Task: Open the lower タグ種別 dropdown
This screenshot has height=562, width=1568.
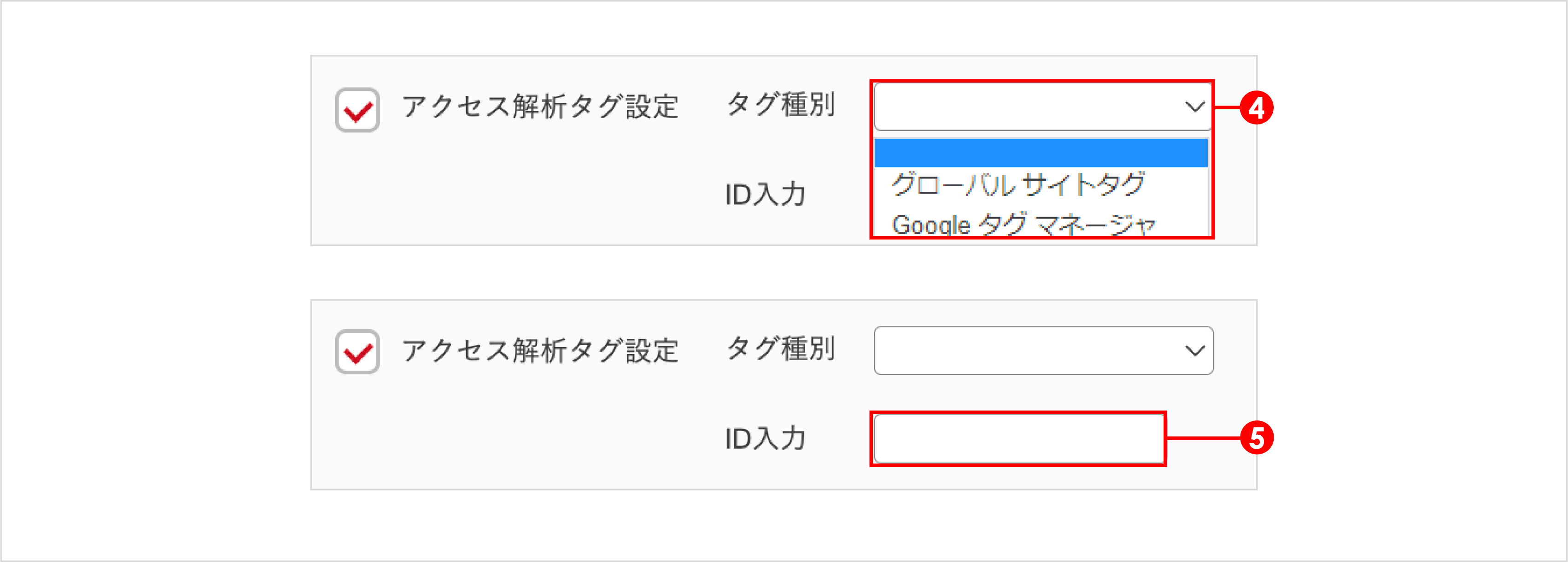Action: pos(1042,350)
